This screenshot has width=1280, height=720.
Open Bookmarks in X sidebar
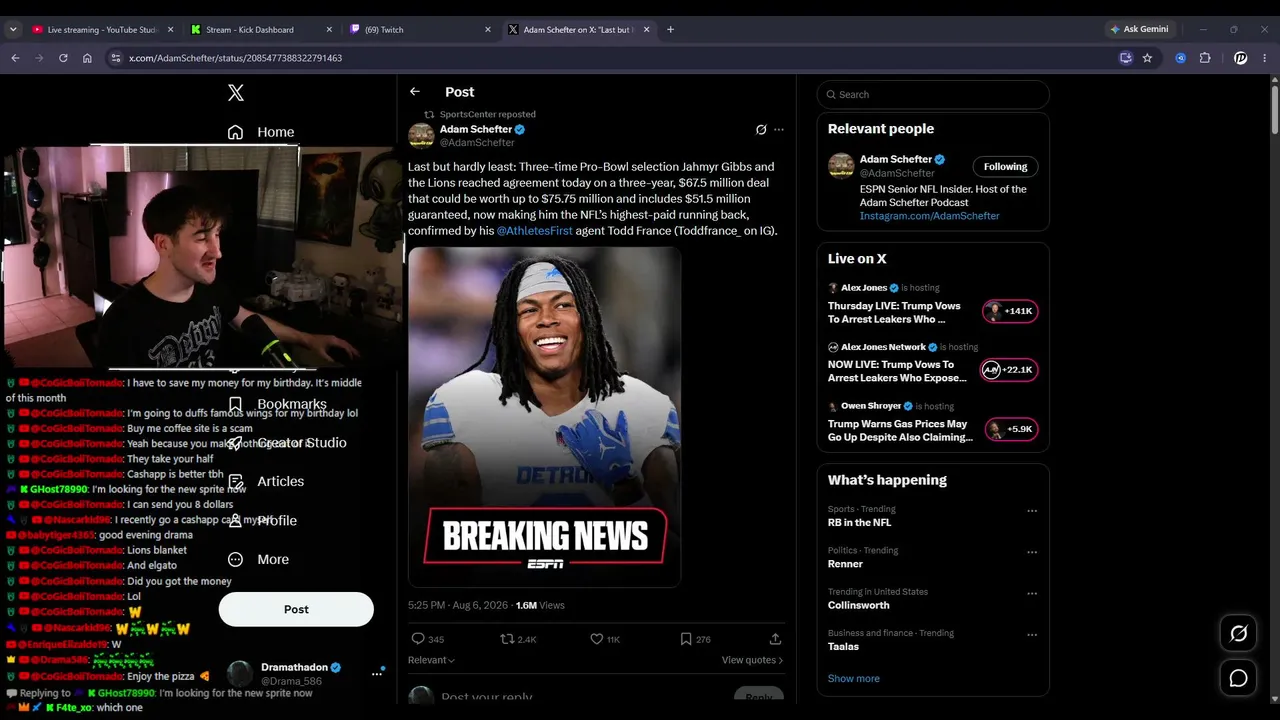pyautogui.click(x=278, y=404)
